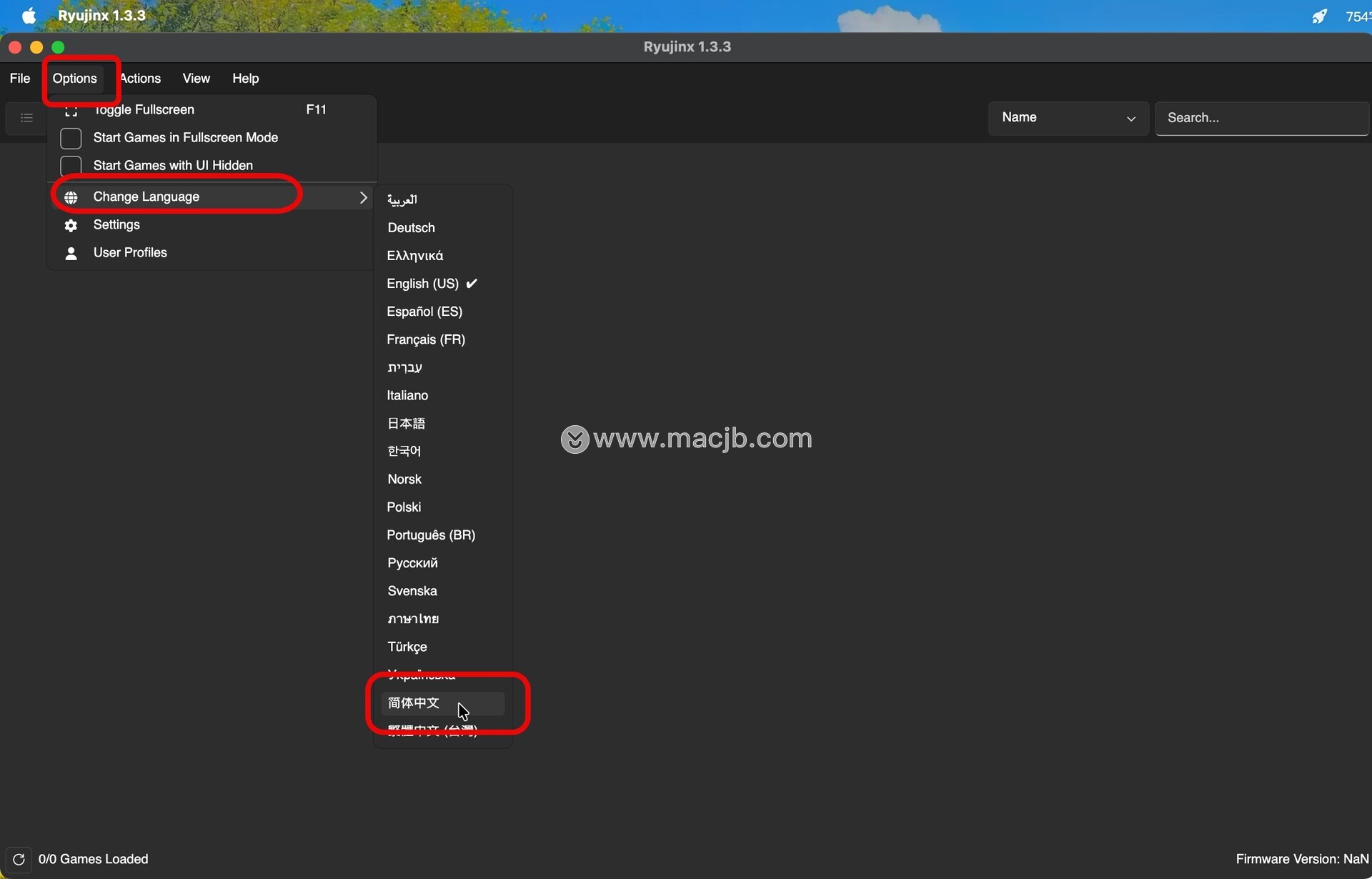
Task: Click the rocket icon in macOS menu bar
Action: (1319, 16)
